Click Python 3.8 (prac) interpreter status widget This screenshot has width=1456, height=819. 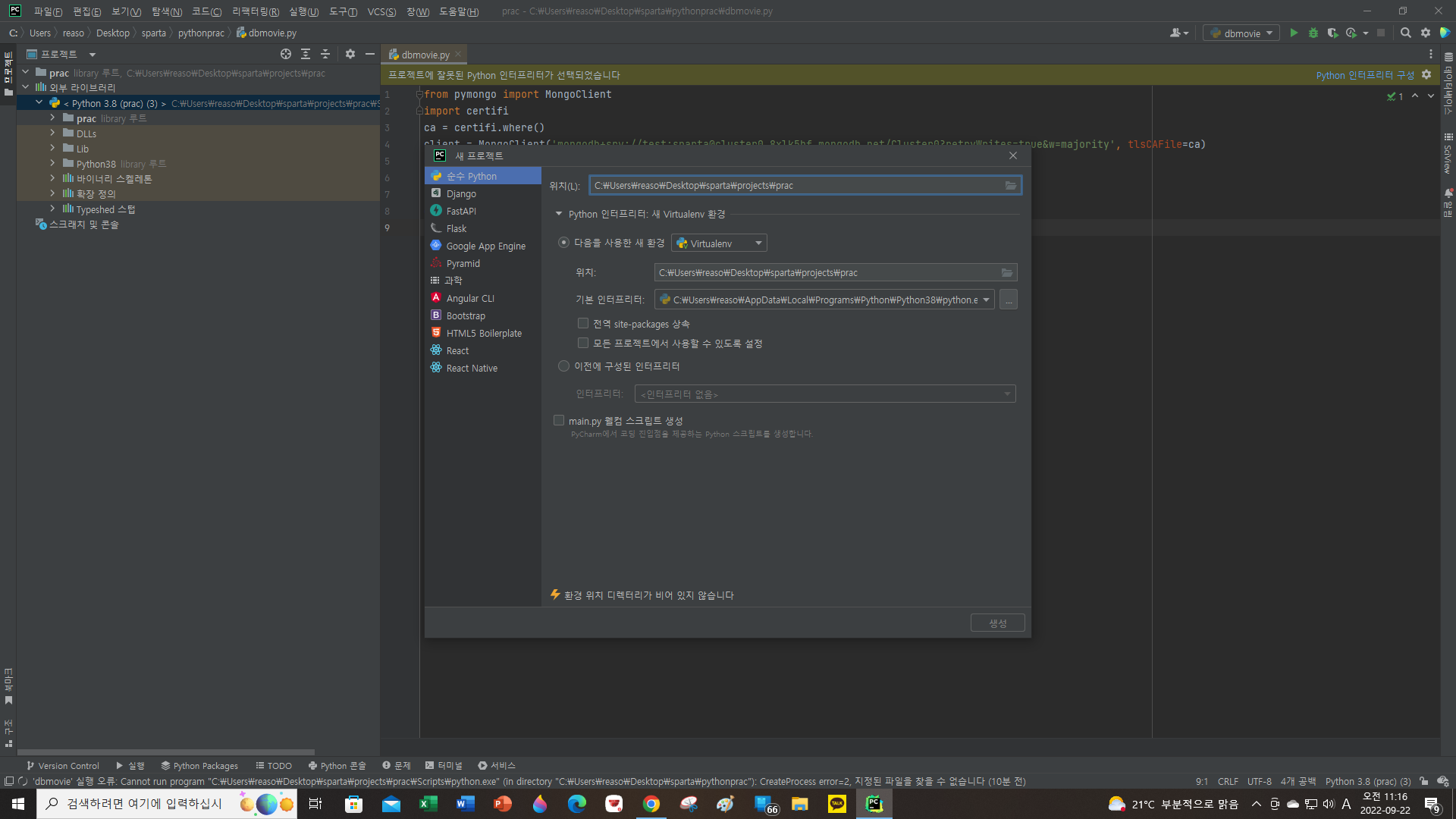coord(1368,781)
